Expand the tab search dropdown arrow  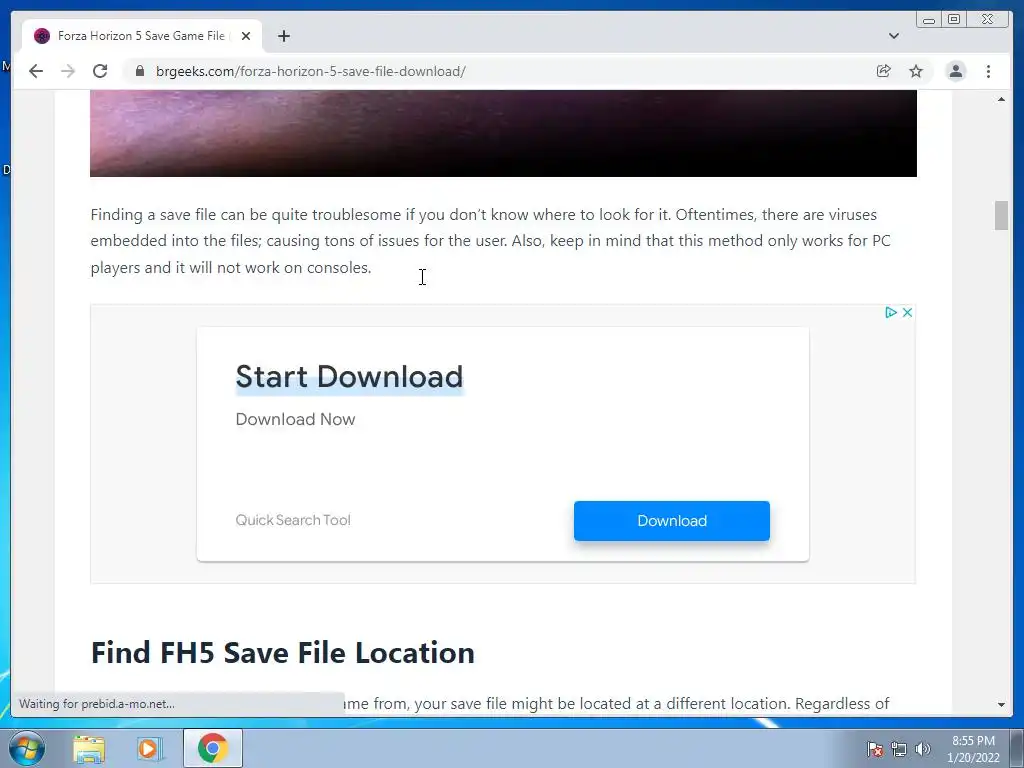893,36
